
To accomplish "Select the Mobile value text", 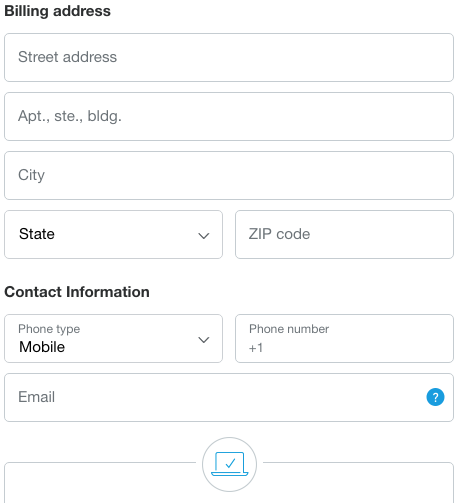I will click(42, 347).
